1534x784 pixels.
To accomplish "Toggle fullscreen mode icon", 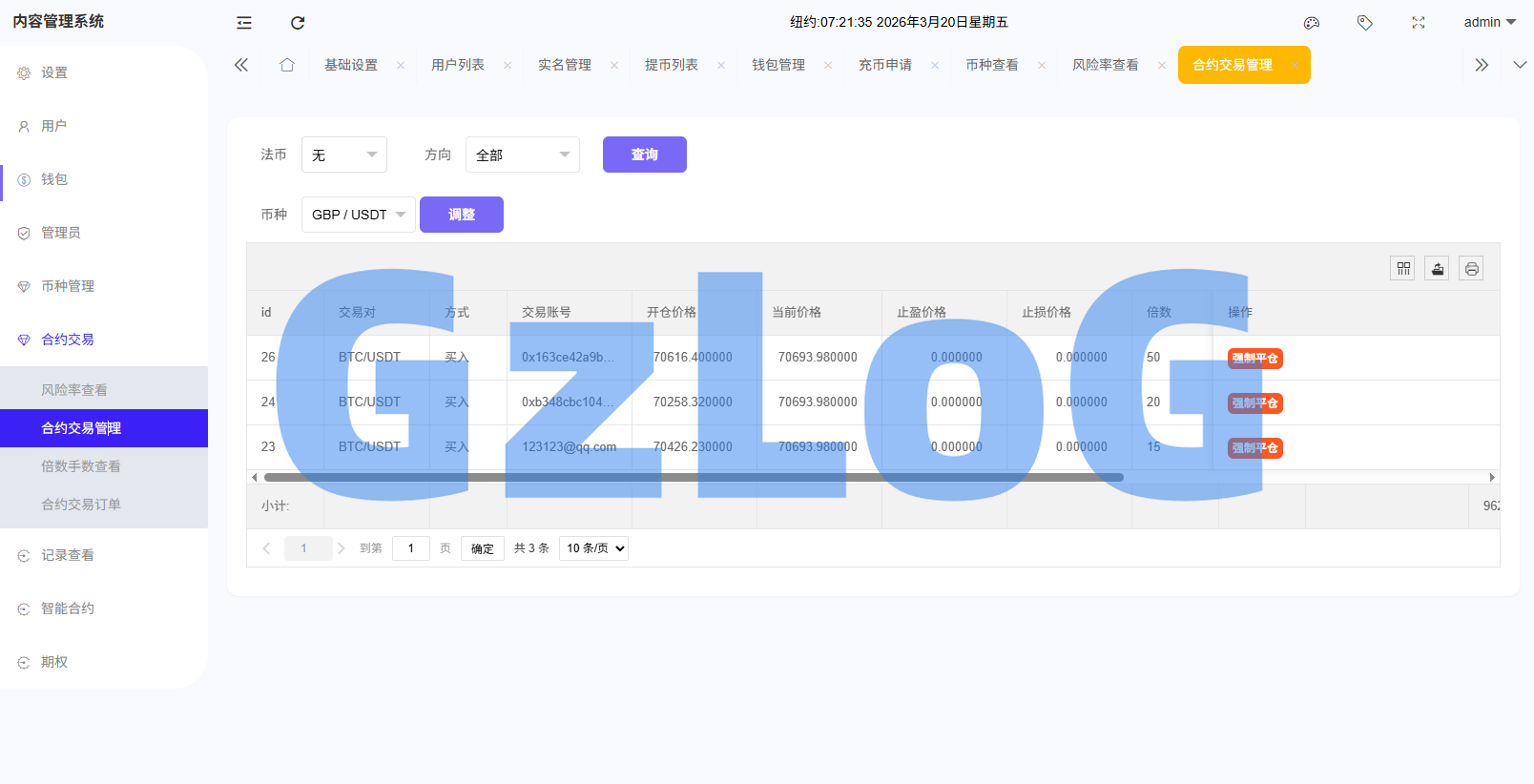I will (x=1419, y=23).
